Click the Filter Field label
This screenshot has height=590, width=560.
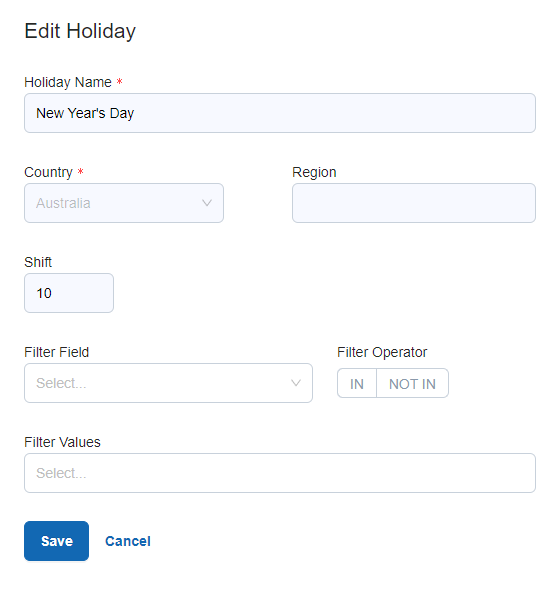(x=56, y=352)
